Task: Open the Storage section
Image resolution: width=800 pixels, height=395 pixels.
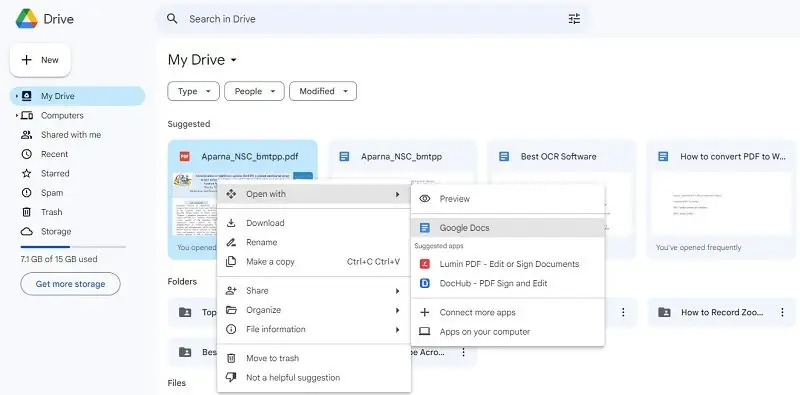Action: point(78,232)
